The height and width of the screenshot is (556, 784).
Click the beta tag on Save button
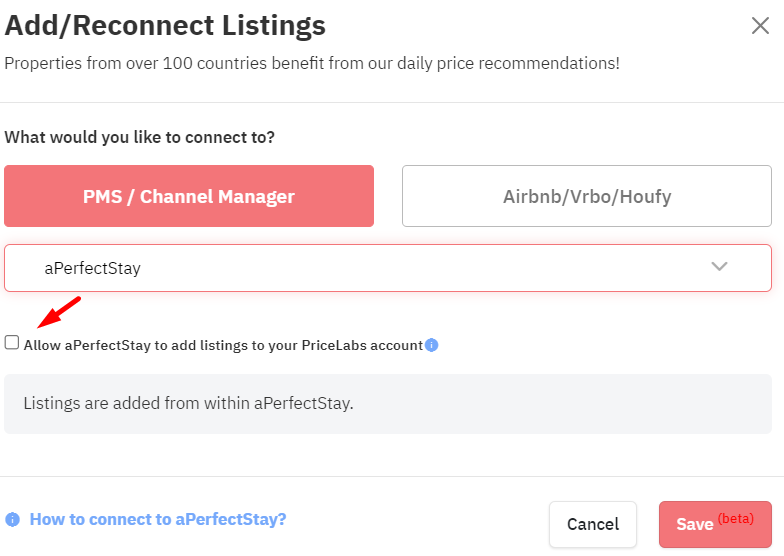[736, 518]
